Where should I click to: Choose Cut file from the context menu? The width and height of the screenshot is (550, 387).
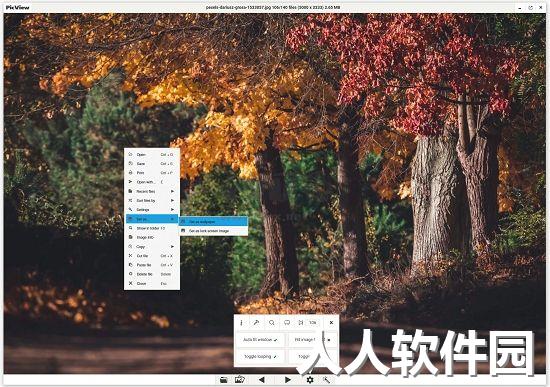point(152,256)
